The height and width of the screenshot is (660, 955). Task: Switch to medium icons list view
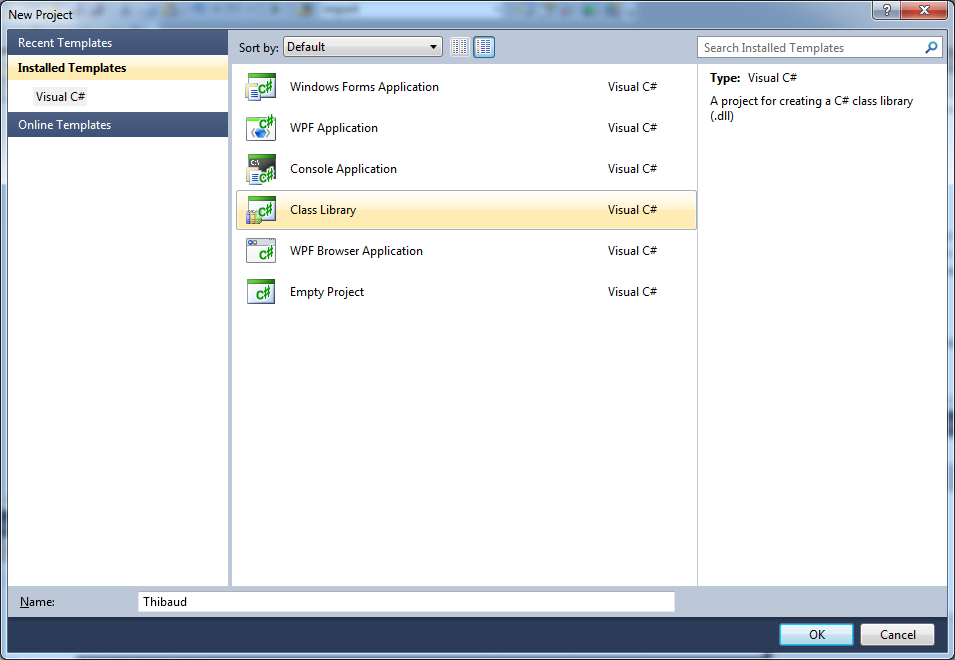(x=484, y=47)
